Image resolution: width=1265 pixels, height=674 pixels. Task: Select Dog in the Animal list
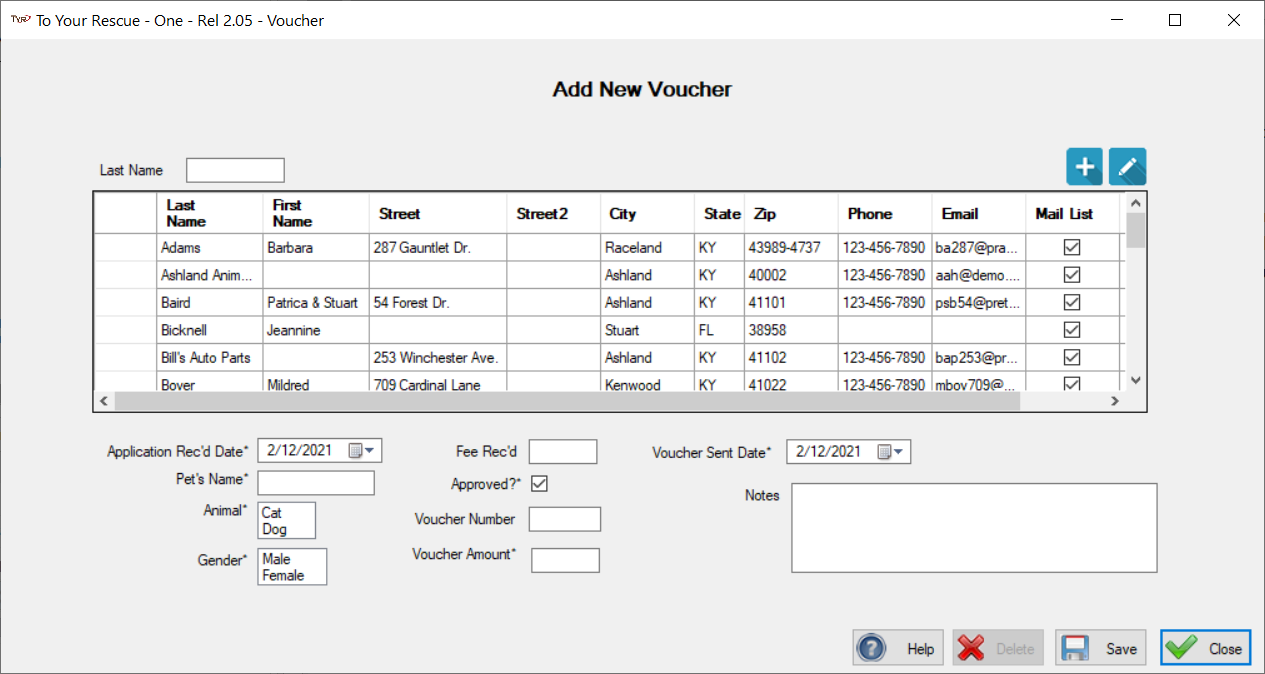coord(275,529)
